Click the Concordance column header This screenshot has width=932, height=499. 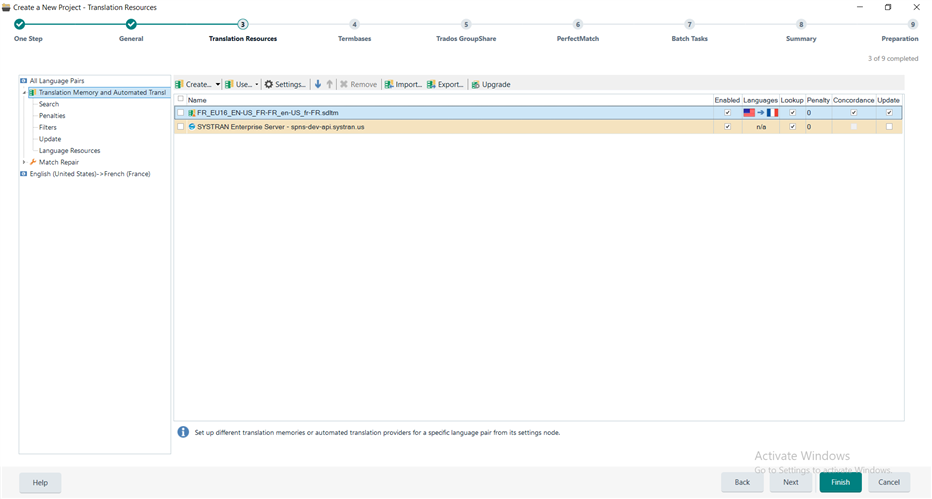(x=854, y=100)
